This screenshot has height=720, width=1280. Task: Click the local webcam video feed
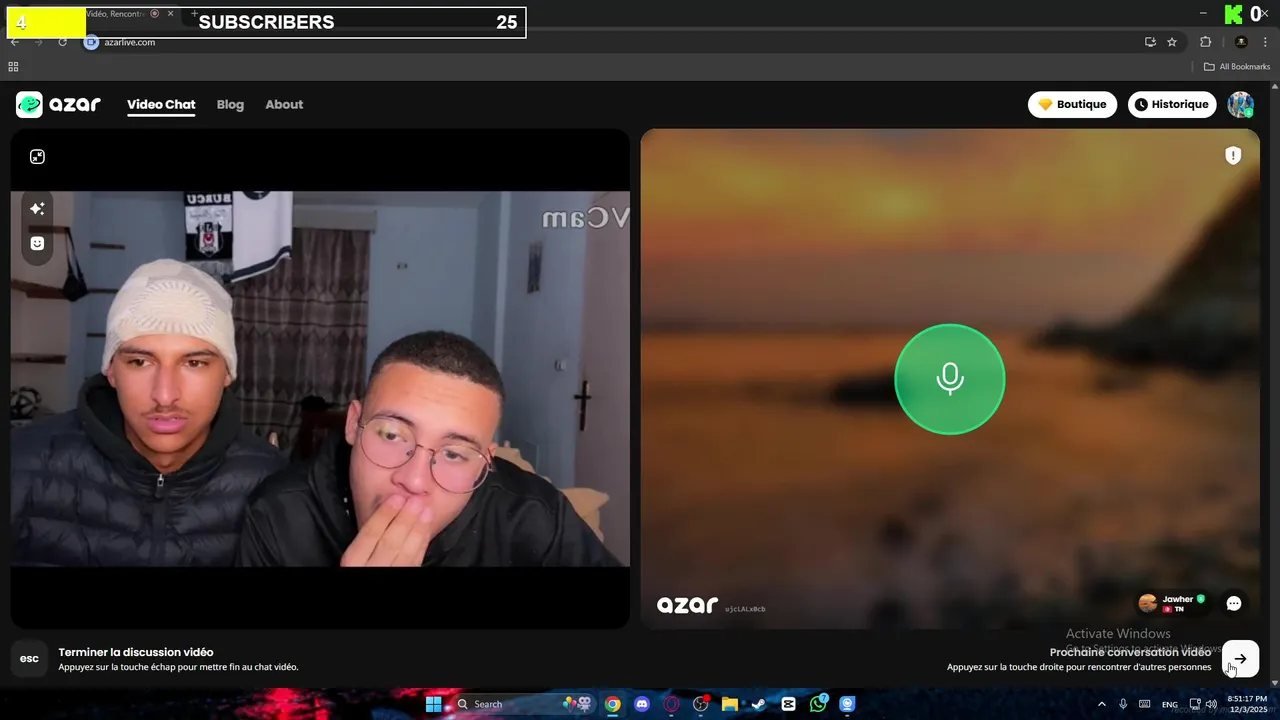coord(320,379)
